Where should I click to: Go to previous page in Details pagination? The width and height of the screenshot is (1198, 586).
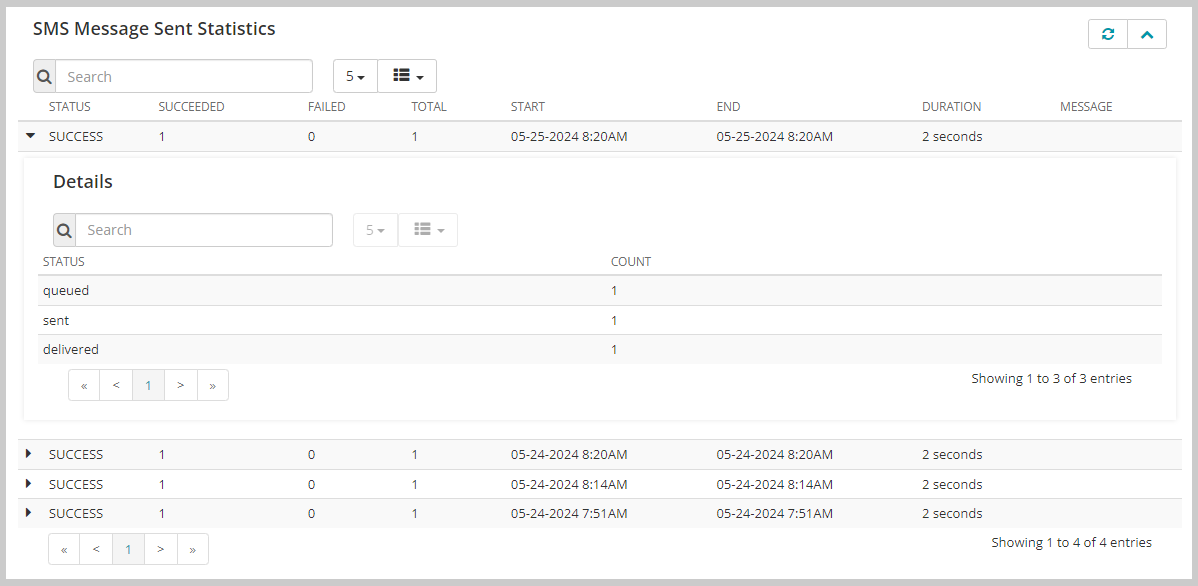116,385
